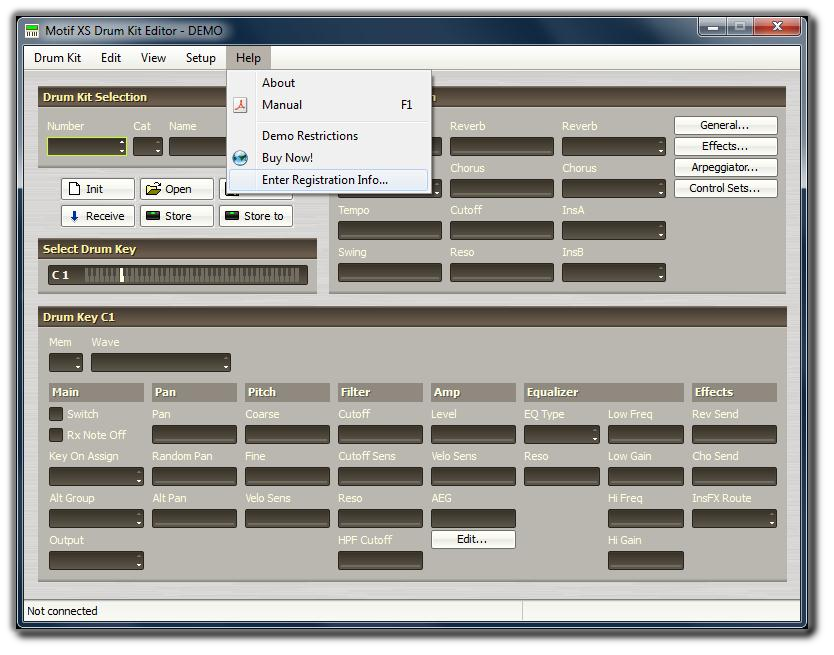
Task: Click the AEG Edit... button
Action: (x=473, y=540)
